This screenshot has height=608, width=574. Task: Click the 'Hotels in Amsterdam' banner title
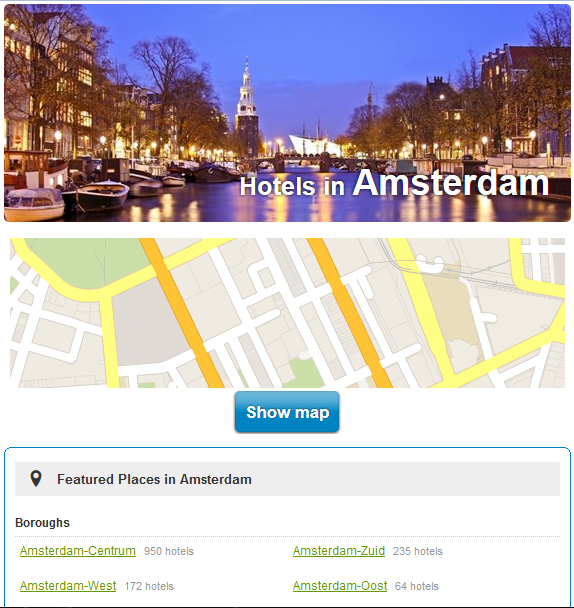pyautogui.click(x=394, y=183)
